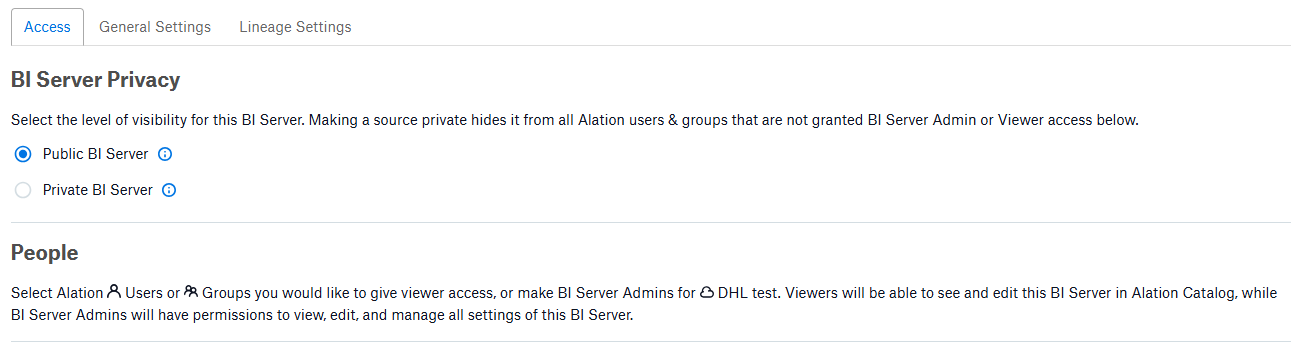Click the single-person Users icon
1304x360 pixels.
pos(114,292)
